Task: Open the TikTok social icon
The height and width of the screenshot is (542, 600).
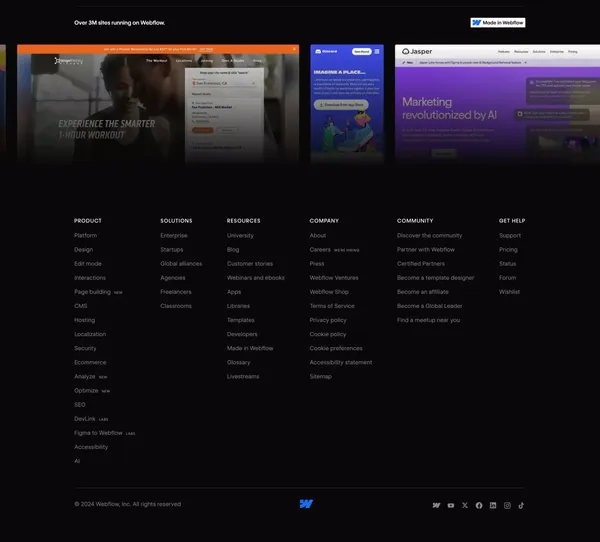Action: click(521, 505)
